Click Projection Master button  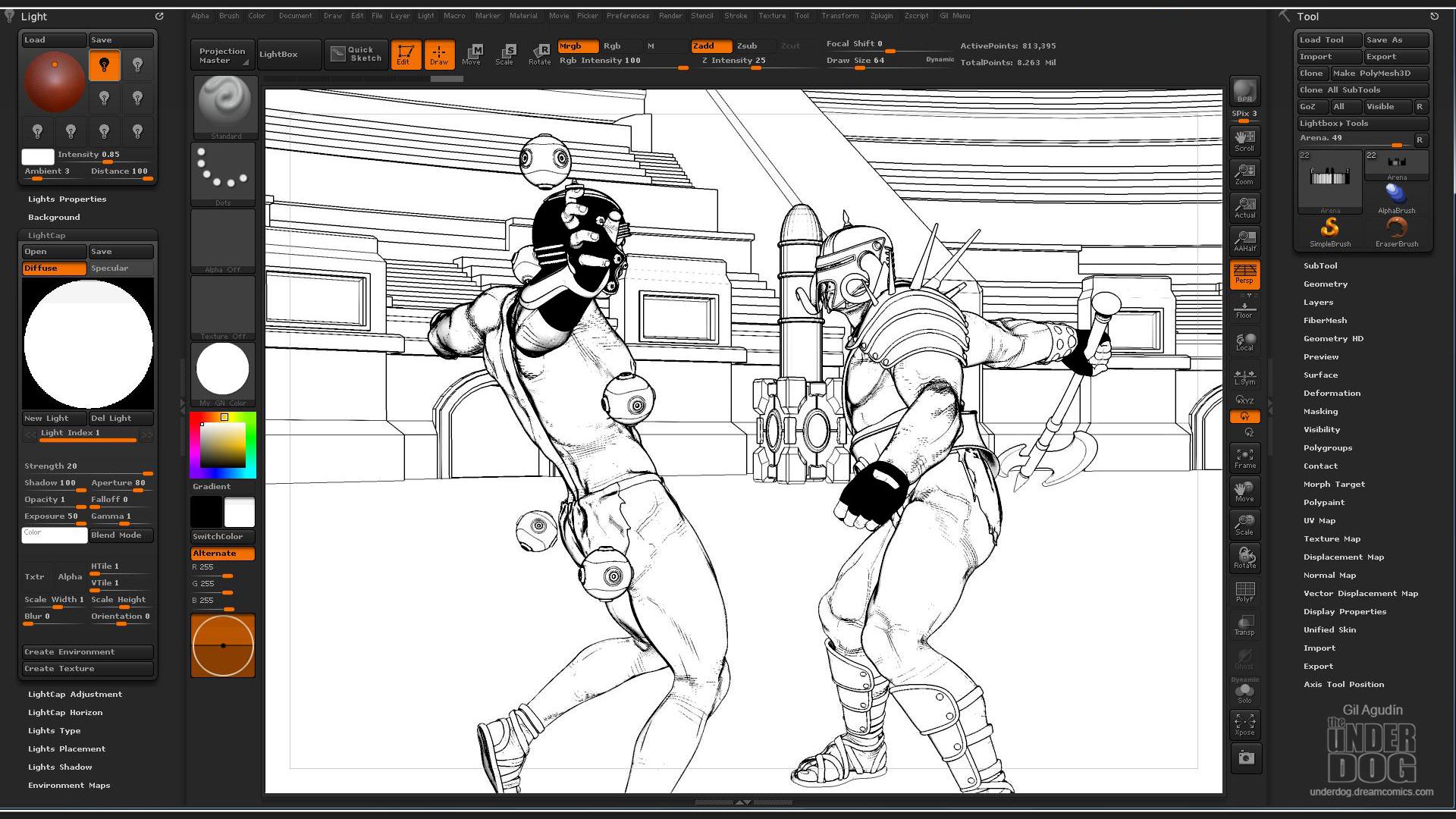coord(222,55)
